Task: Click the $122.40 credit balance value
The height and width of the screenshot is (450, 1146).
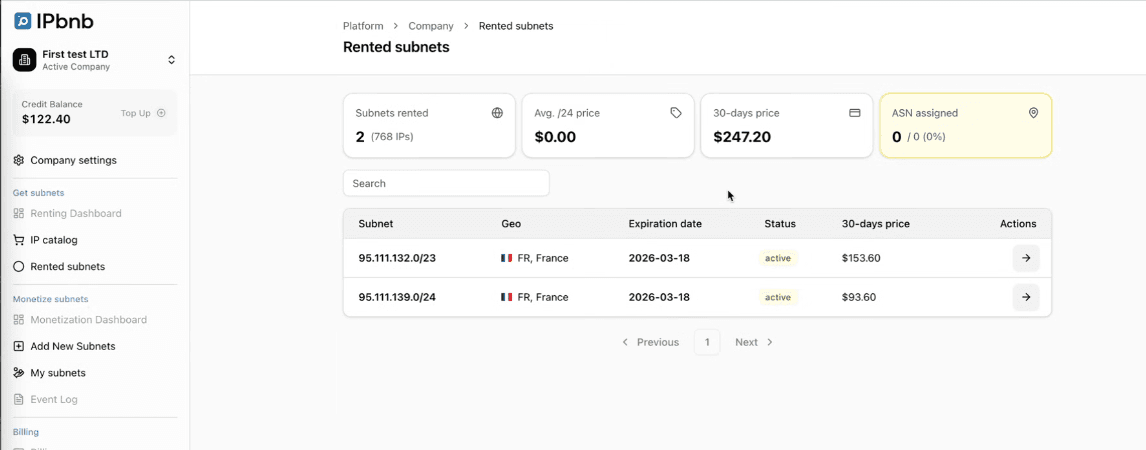Action: click(x=46, y=119)
